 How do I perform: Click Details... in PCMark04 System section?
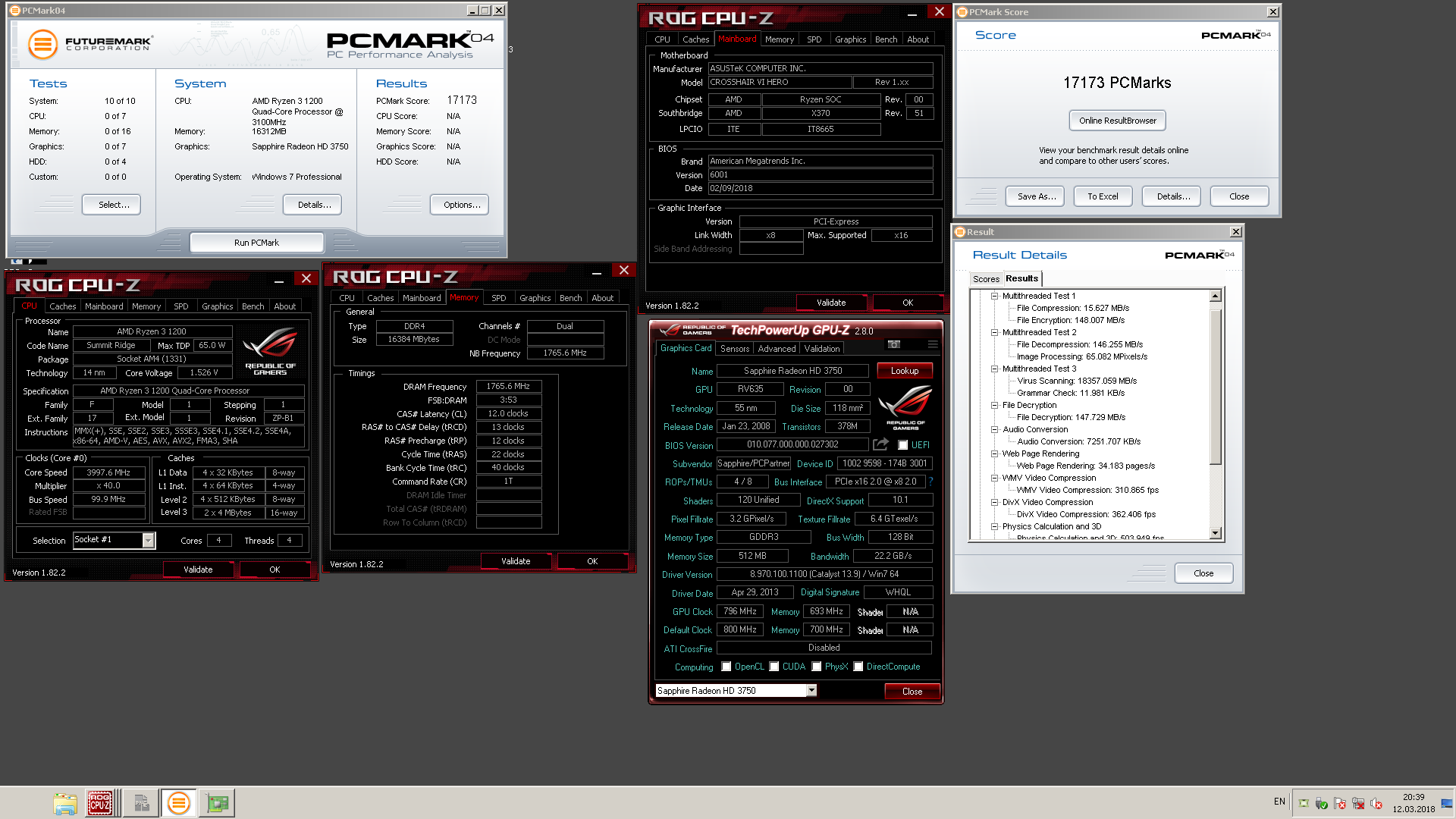point(312,205)
